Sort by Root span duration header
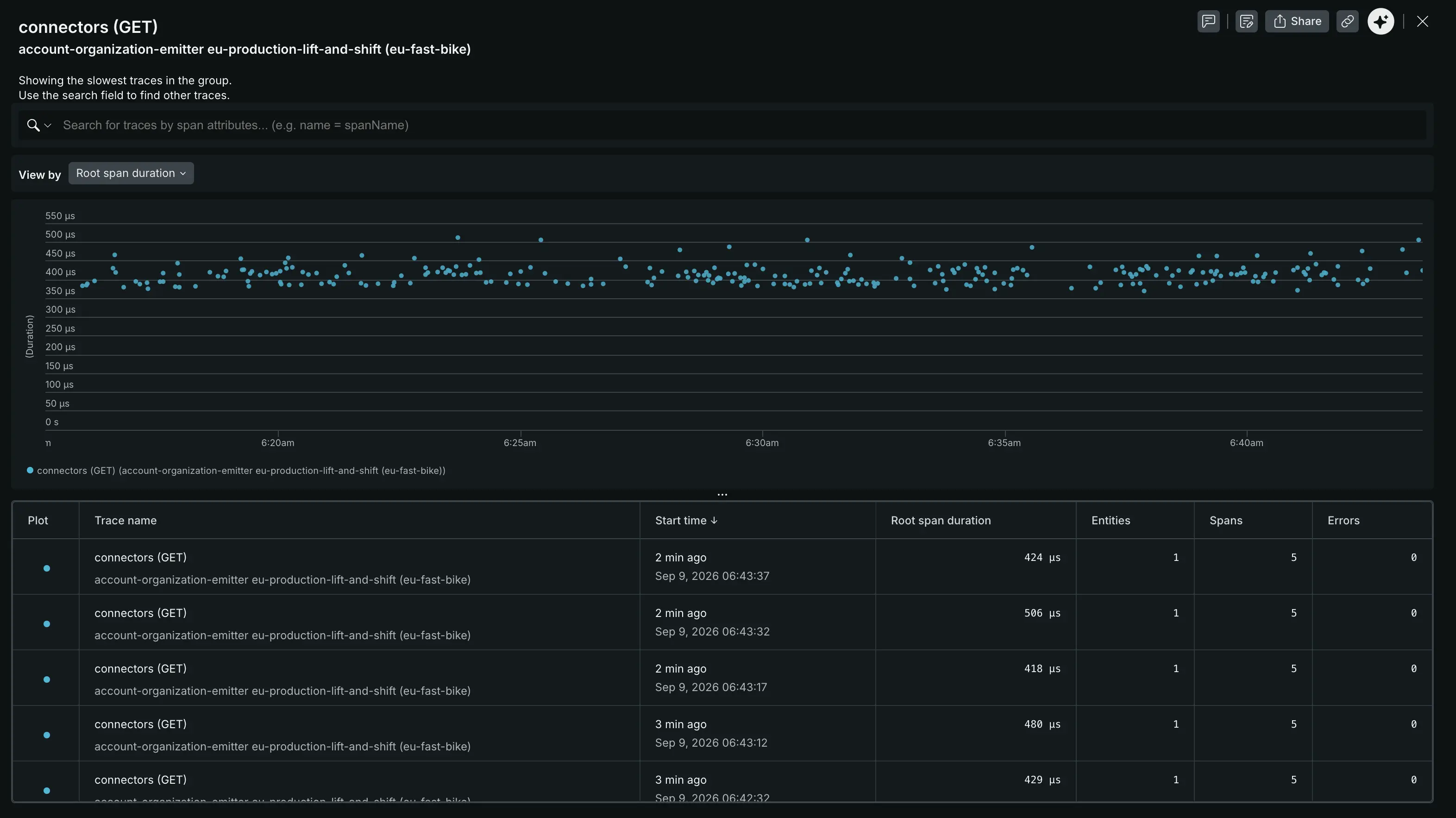Image resolution: width=1456 pixels, height=818 pixels. click(x=941, y=520)
